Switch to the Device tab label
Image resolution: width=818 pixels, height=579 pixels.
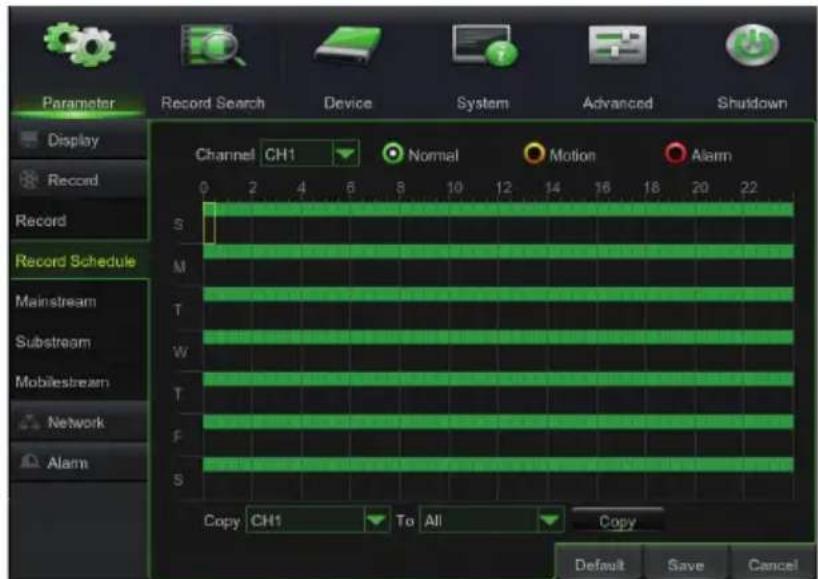point(348,103)
